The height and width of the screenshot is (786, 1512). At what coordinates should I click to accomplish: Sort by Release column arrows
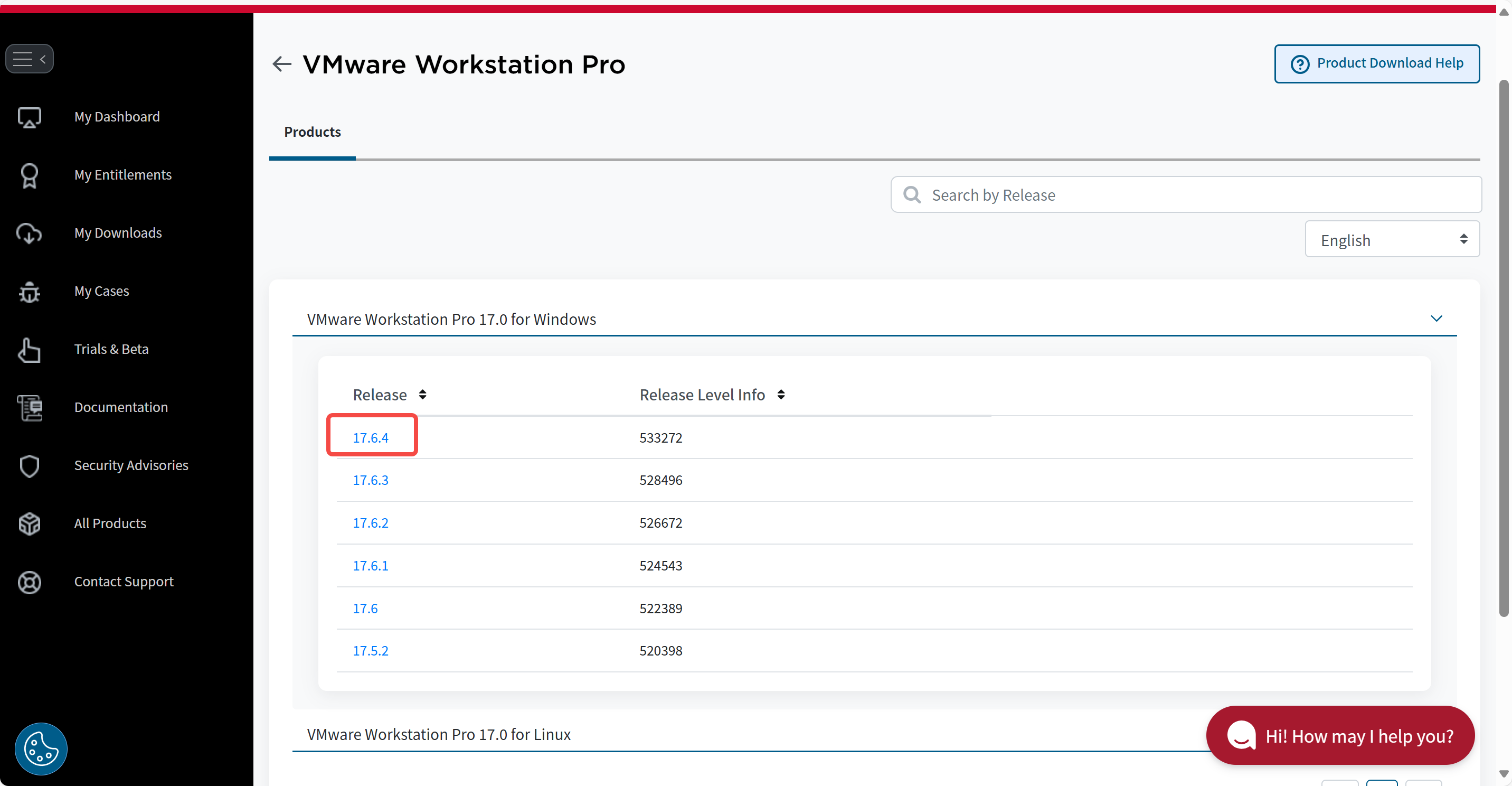(422, 394)
